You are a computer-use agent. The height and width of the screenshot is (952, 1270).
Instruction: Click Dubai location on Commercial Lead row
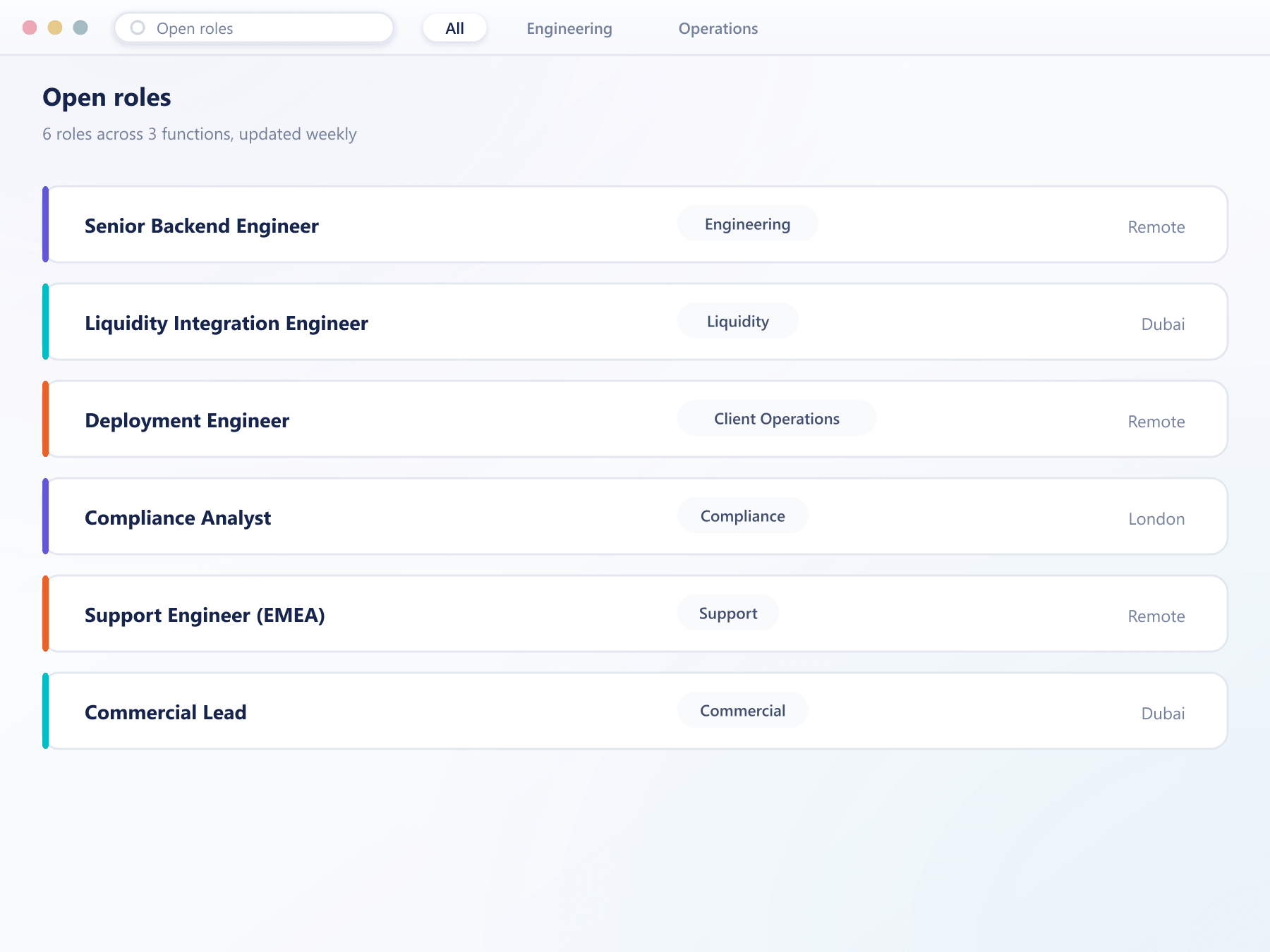1163,714
